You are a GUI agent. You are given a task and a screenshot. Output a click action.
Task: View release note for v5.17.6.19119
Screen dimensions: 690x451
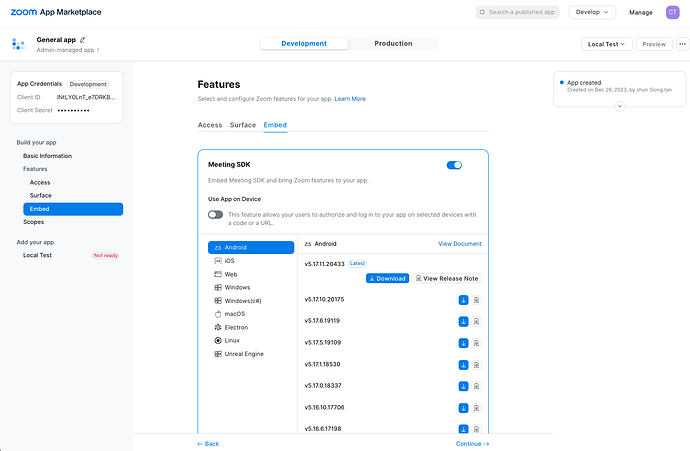click(x=476, y=322)
